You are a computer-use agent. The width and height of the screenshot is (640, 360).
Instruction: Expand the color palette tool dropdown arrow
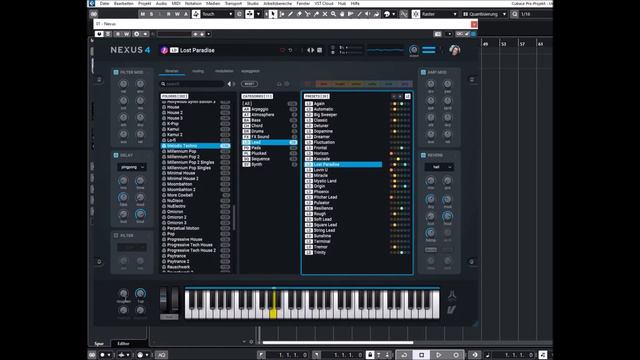click(394, 14)
